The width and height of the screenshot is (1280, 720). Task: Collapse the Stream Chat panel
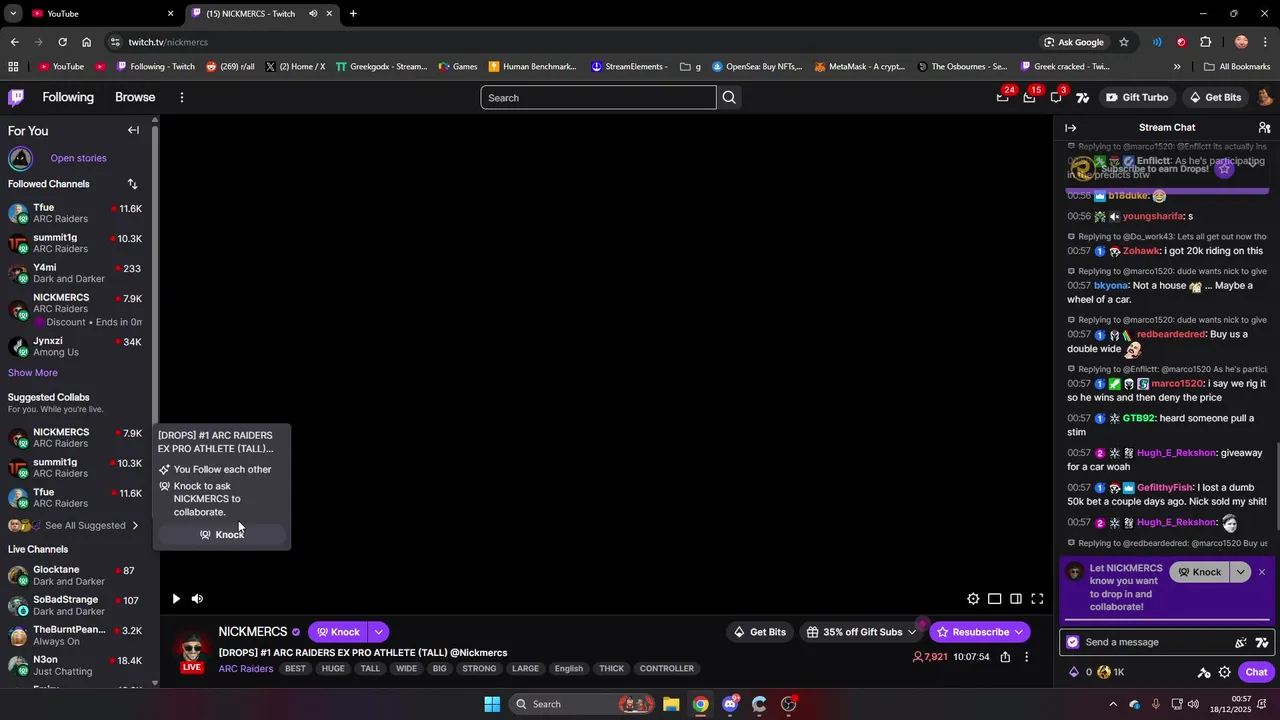(1070, 128)
